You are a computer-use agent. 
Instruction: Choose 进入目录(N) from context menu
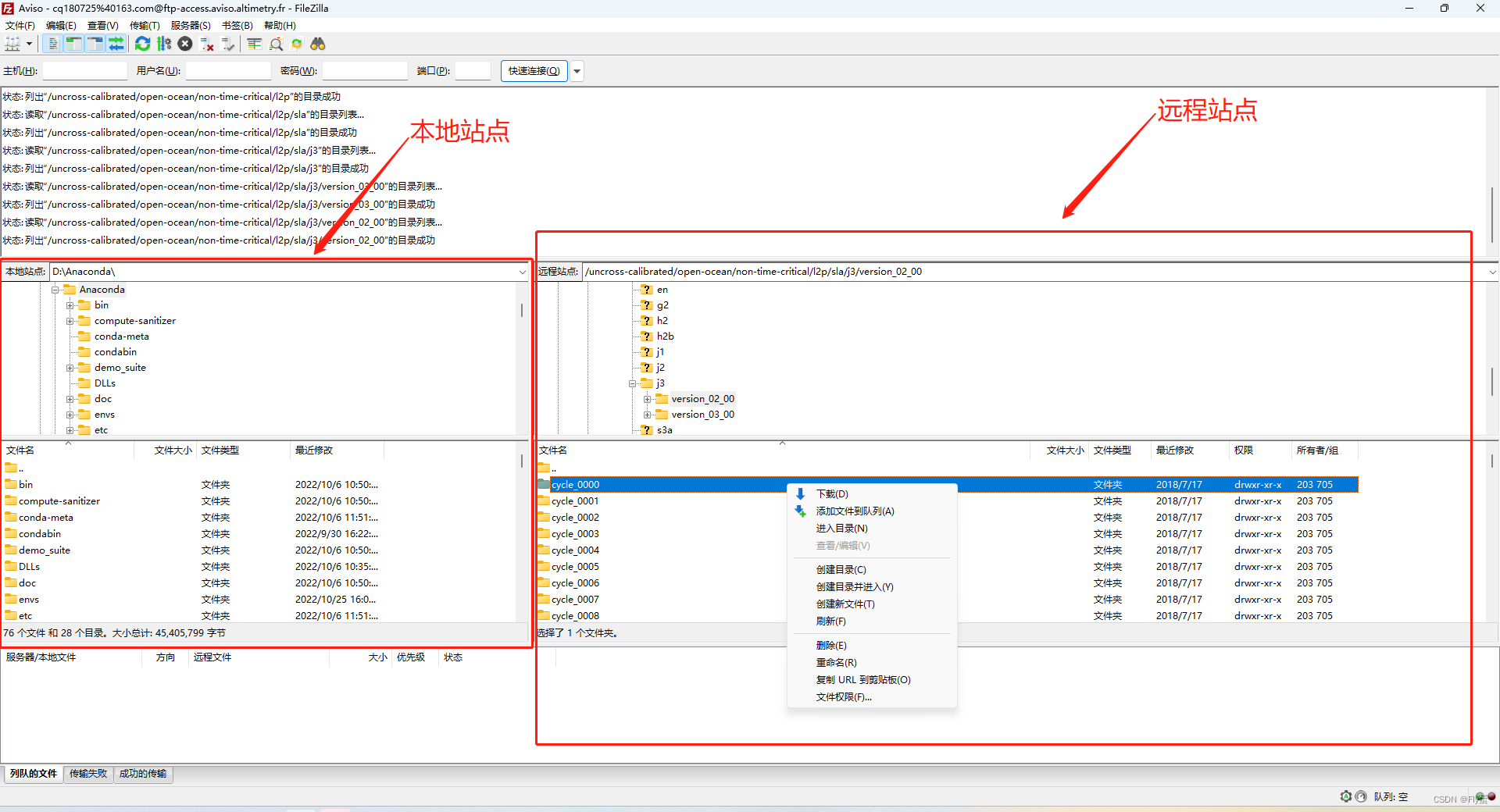pyautogui.click(x=872, y=529)
